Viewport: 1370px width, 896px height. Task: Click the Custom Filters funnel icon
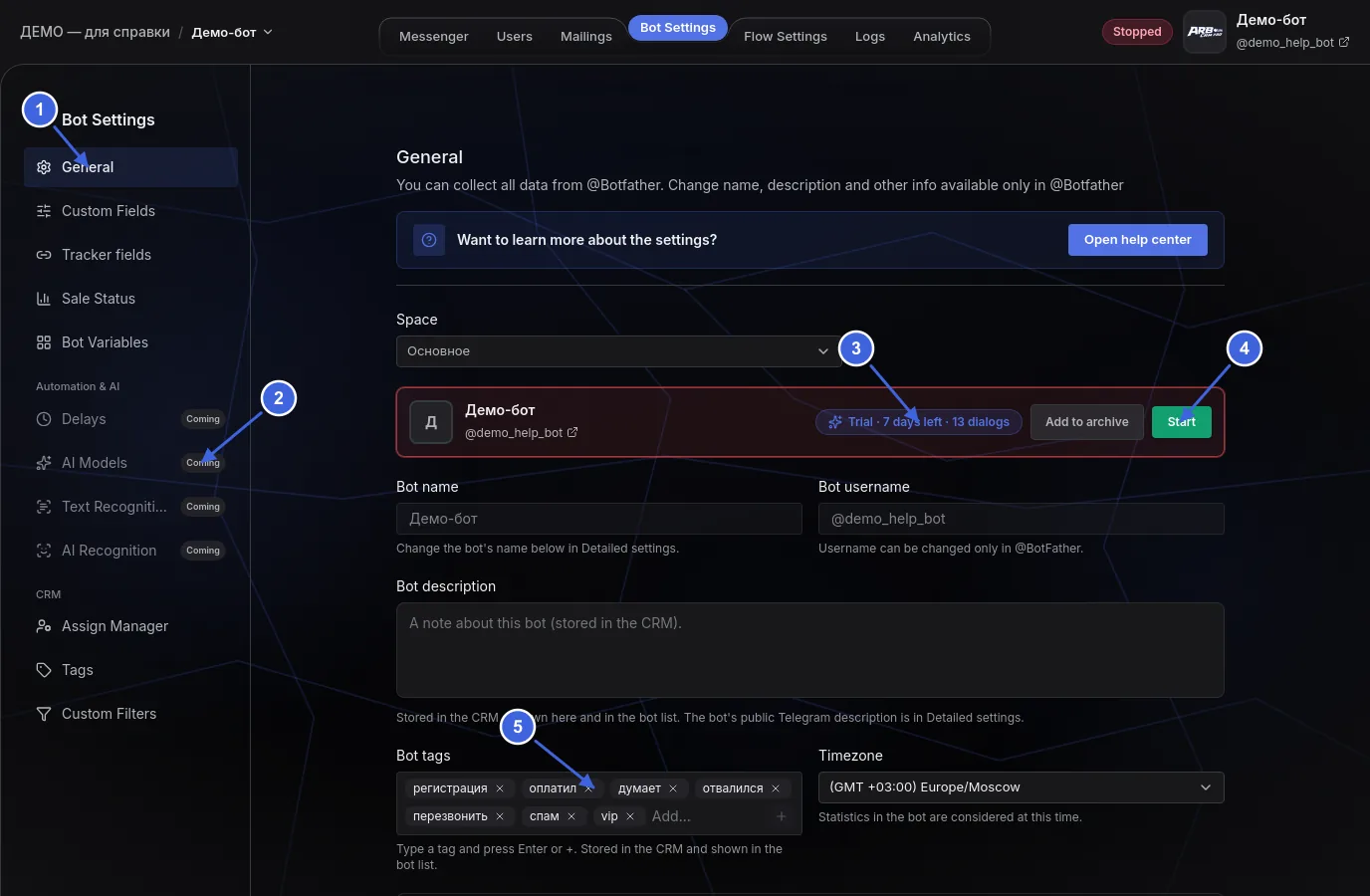44,714
